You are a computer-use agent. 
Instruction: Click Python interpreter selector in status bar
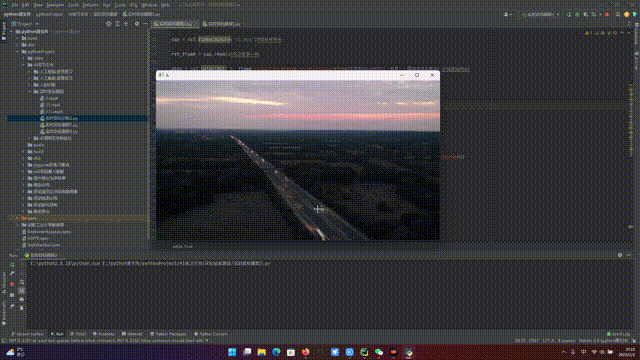point(603,340)
